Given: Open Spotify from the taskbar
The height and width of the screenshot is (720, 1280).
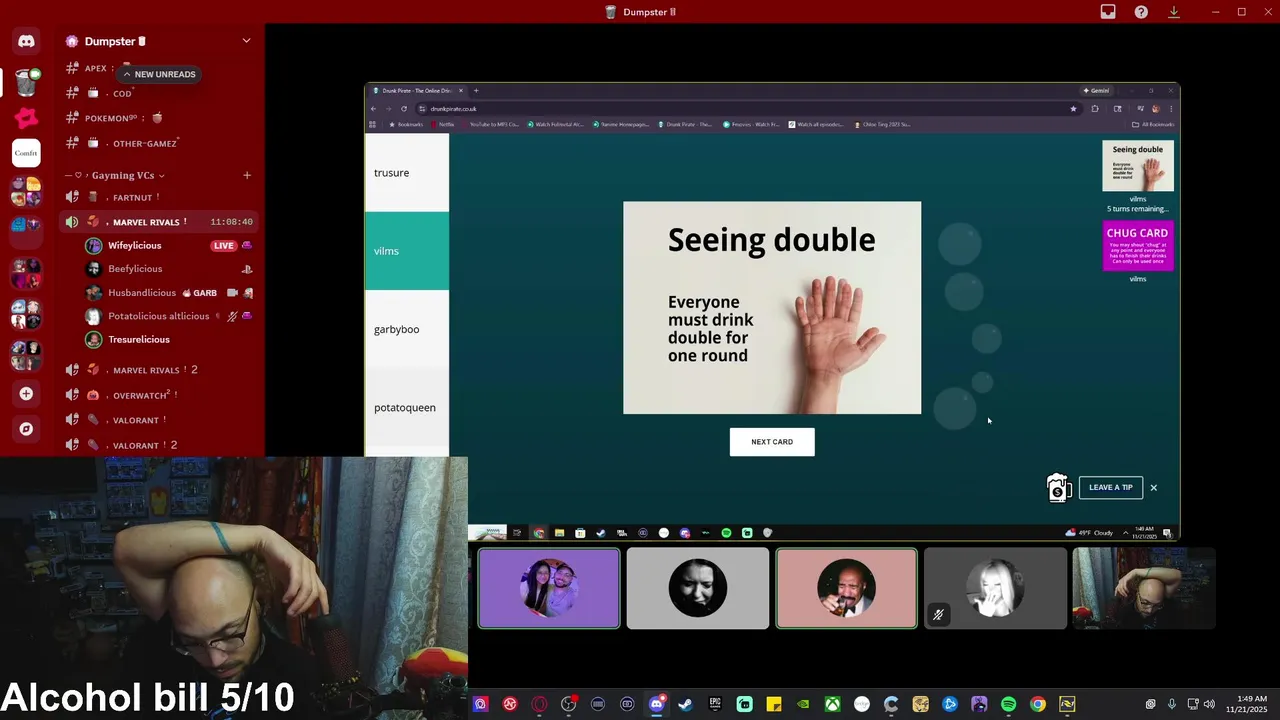Looking at the screenshot, I should tap(1008, 705).
